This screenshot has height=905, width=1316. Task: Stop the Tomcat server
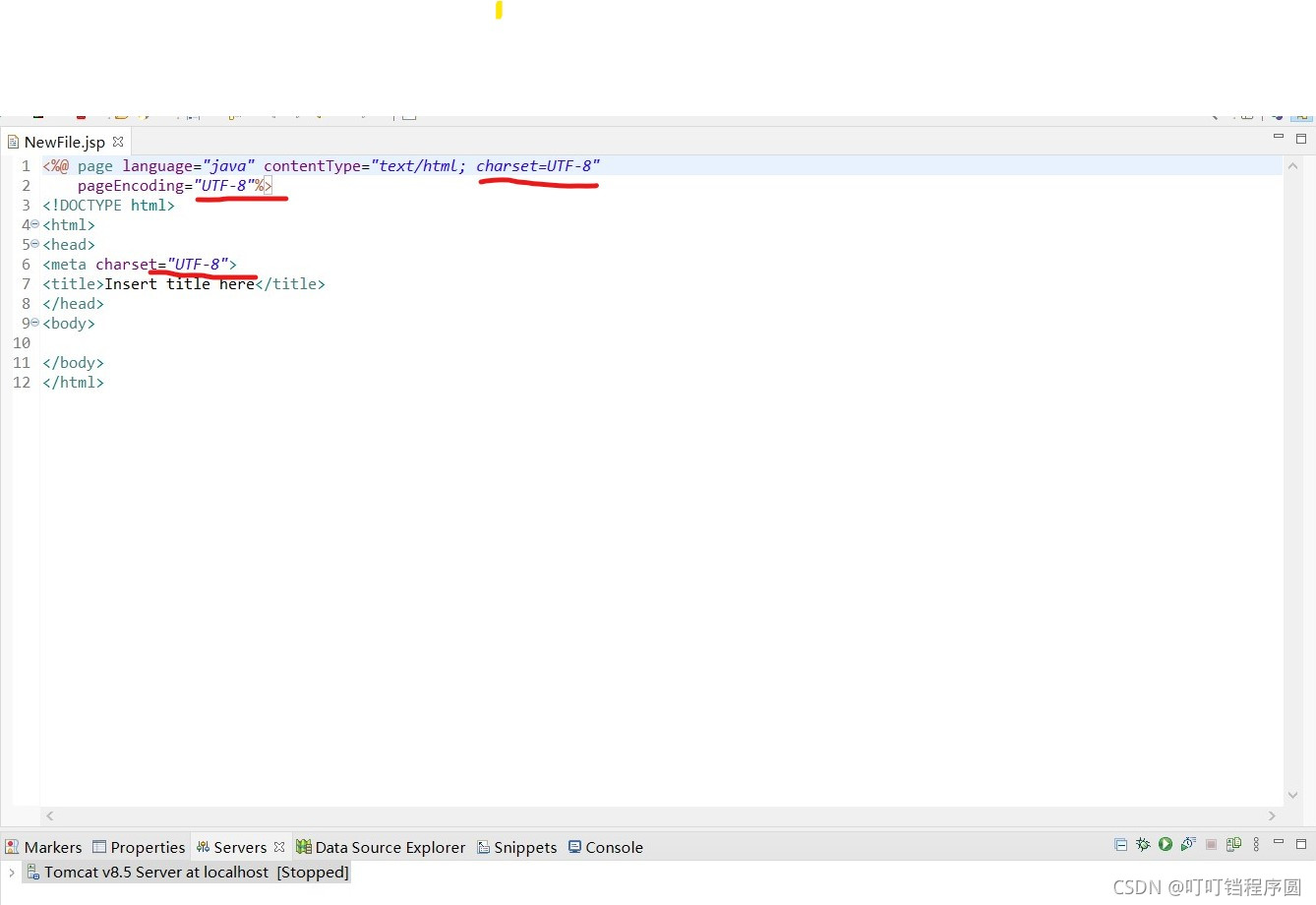click(1210, 844)
